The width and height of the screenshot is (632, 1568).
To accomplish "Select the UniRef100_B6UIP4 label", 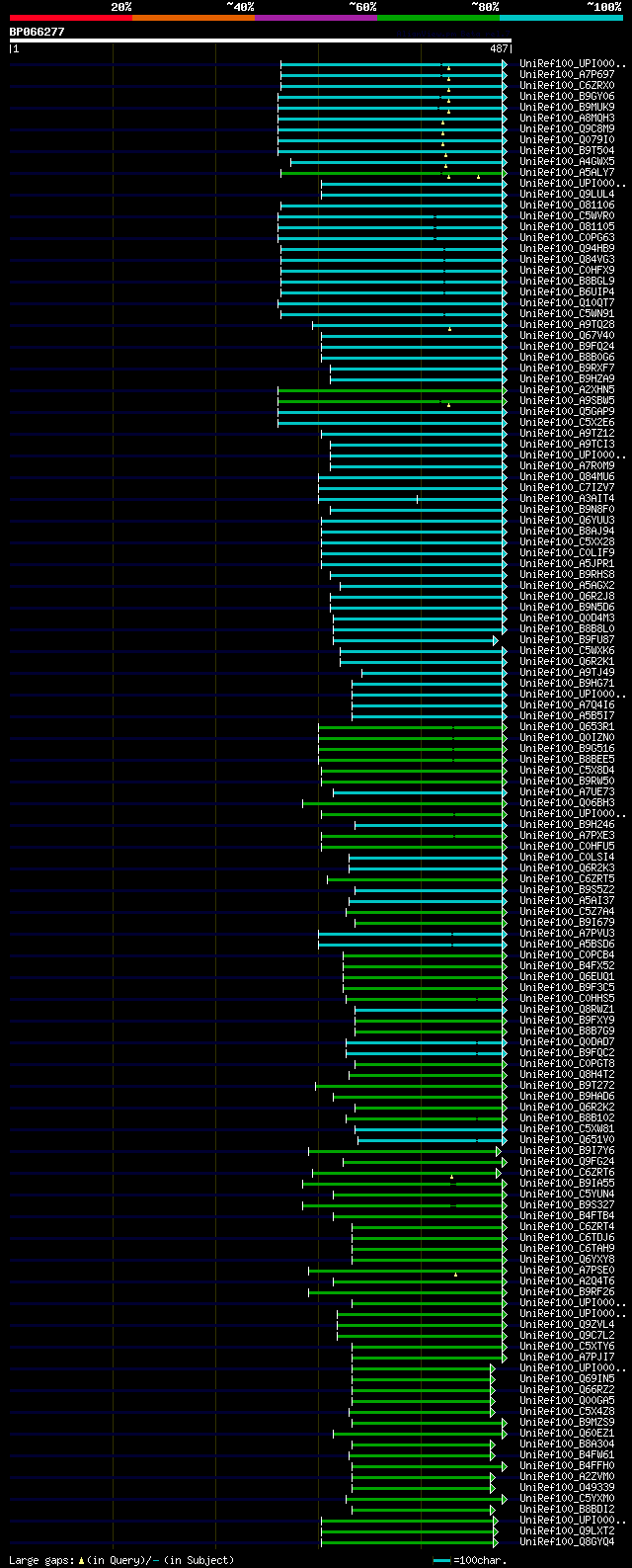I will [x=567, y=291].
